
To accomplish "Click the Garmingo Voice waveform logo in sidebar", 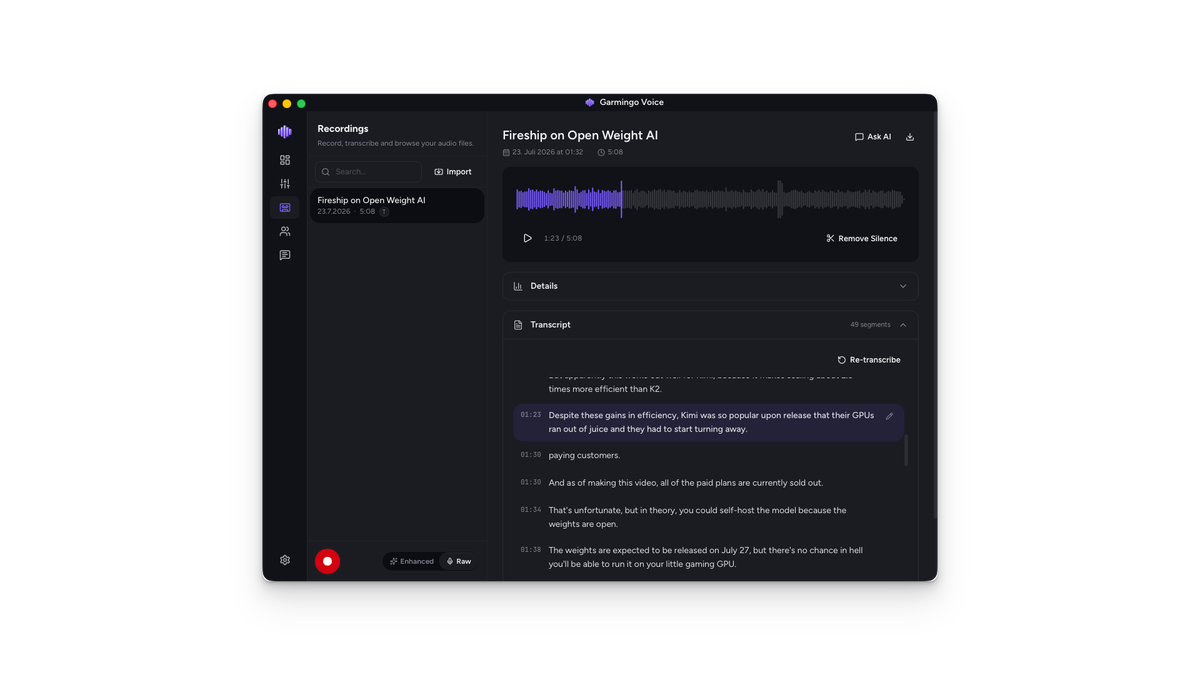I will (x=285, y=132).
